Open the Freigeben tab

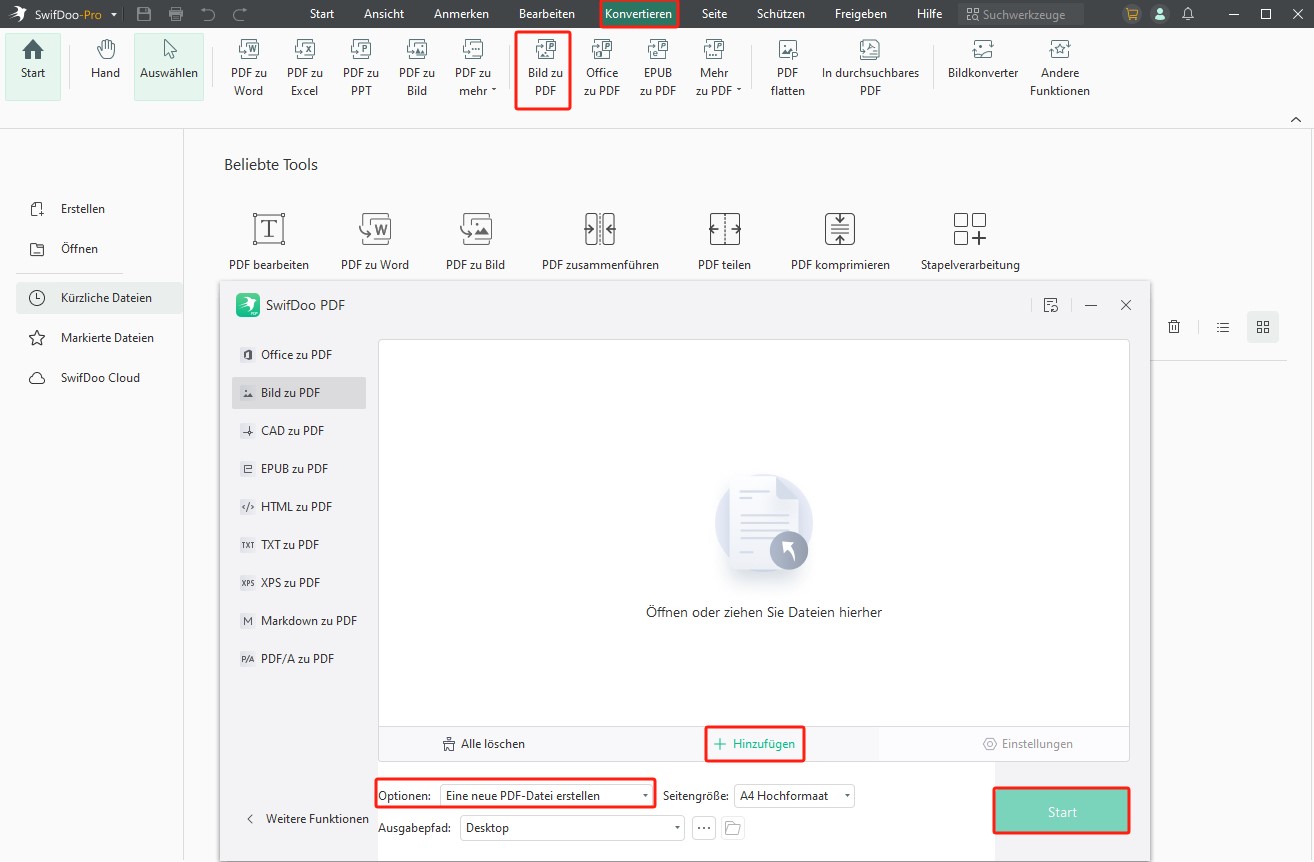click(861, 14)
